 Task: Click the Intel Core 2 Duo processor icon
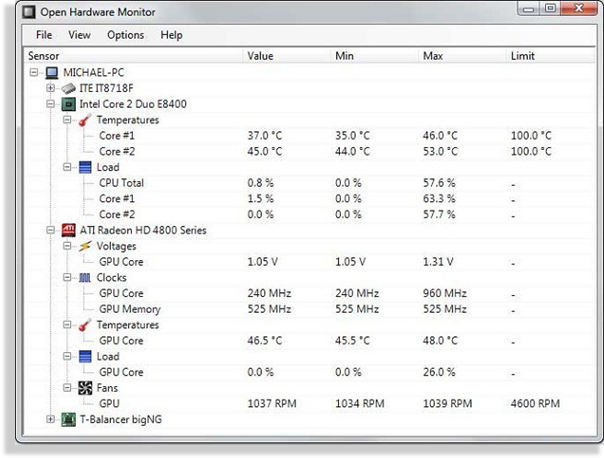coord(69,104)
